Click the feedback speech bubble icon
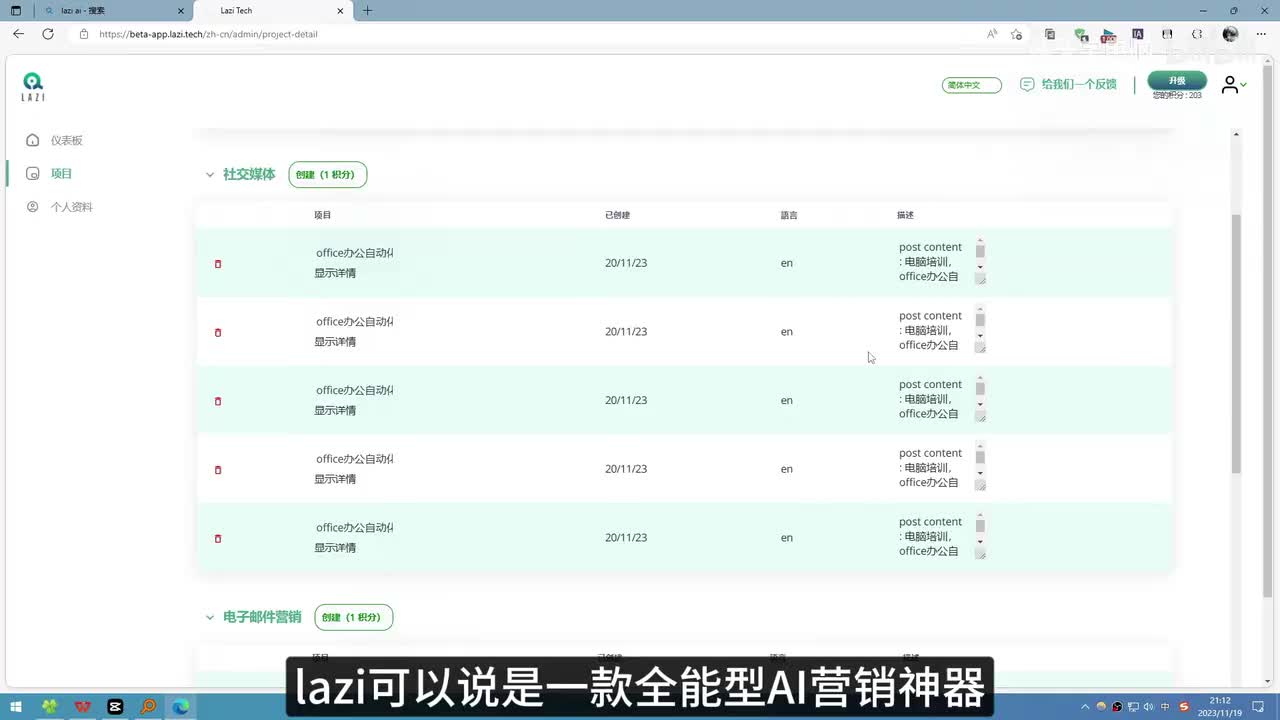This screenshot has width=1280, height=720. click(1027, 85)
